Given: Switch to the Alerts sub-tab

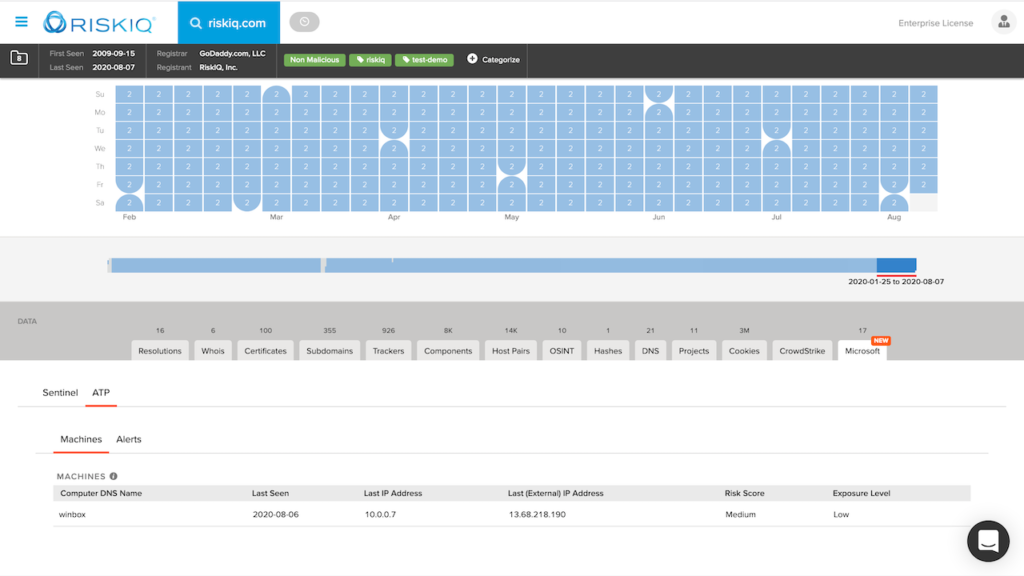Looking at the screenshot, I should click(129, 440).
